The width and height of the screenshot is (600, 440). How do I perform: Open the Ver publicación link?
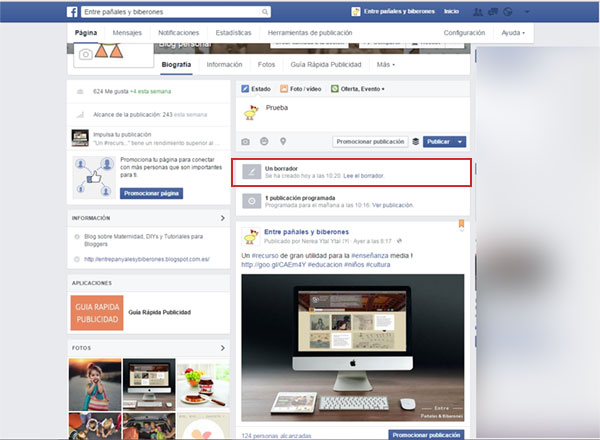[x=393, y=205]
